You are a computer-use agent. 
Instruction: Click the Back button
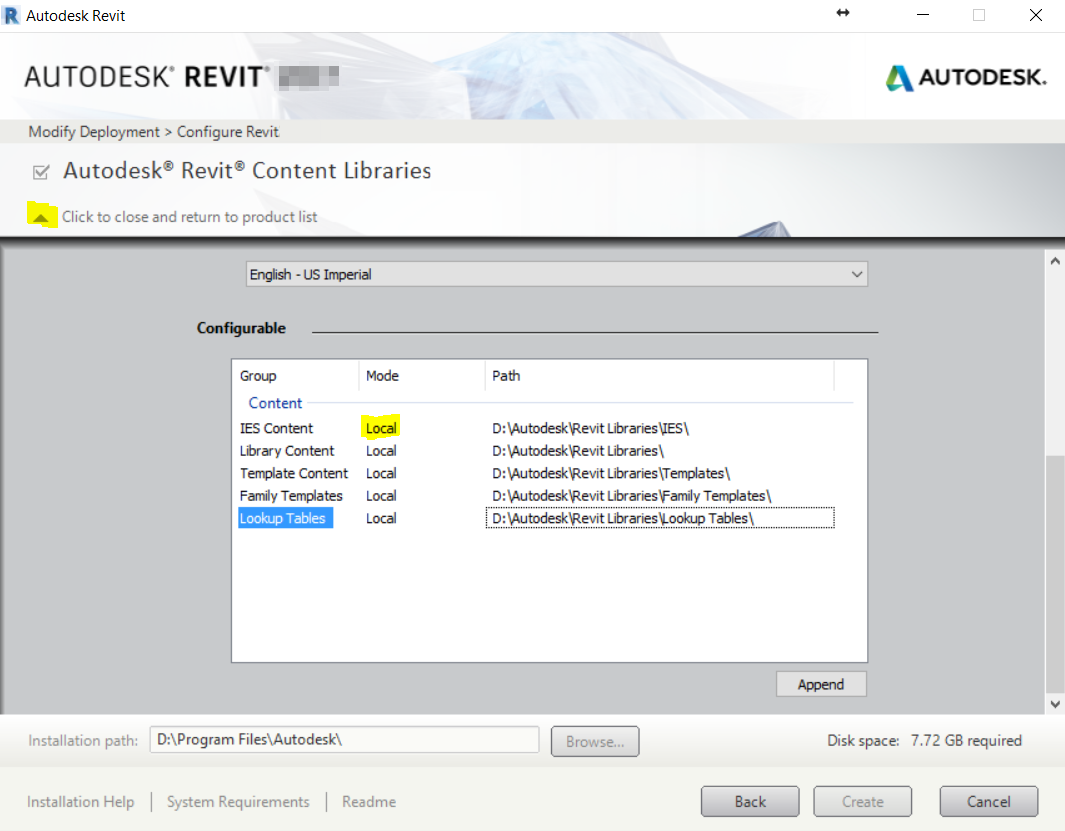[x=750, y=802]
